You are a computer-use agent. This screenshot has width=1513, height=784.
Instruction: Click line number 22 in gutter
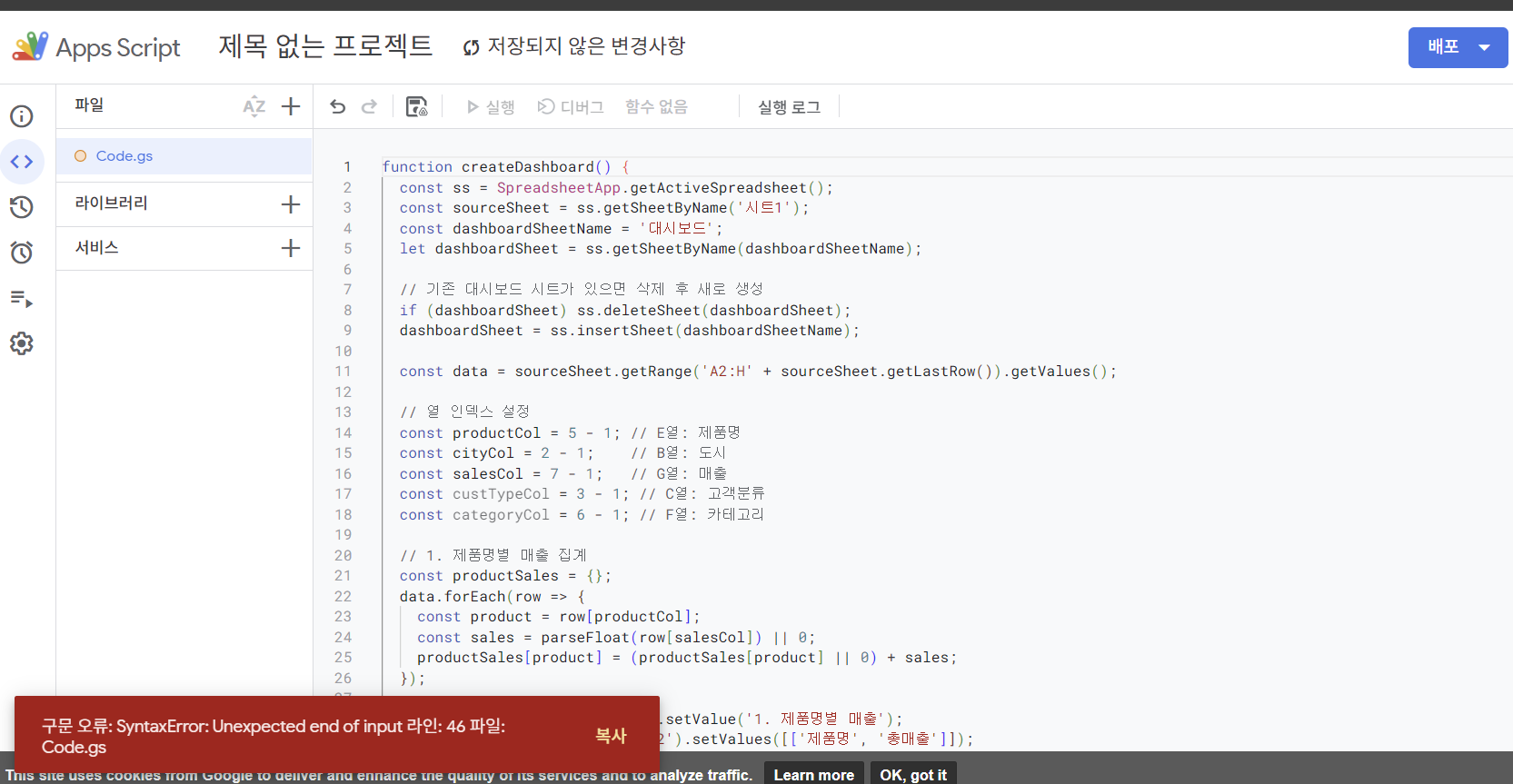pos(343,597)
